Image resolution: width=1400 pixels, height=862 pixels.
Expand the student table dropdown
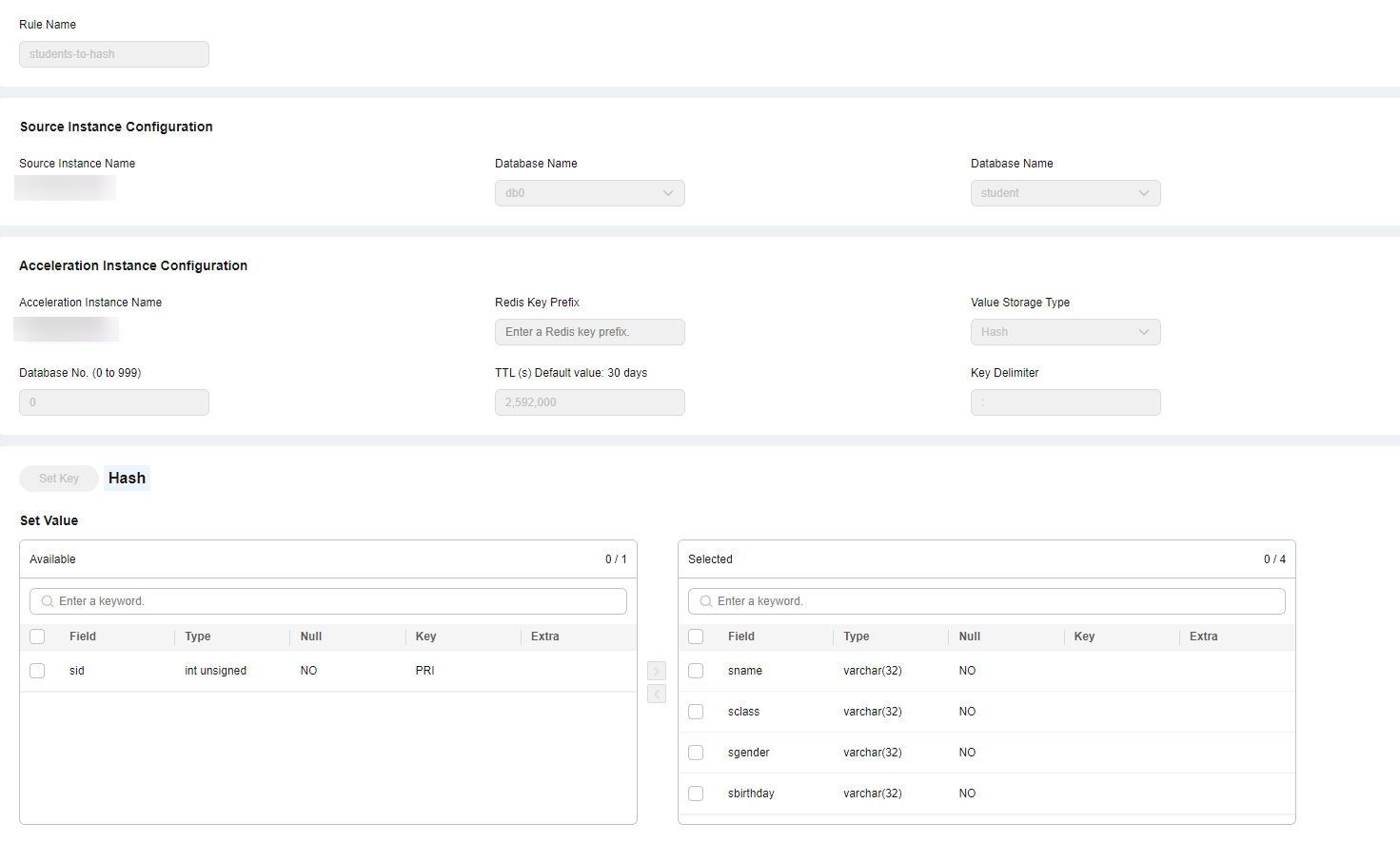pos(1065,193)
